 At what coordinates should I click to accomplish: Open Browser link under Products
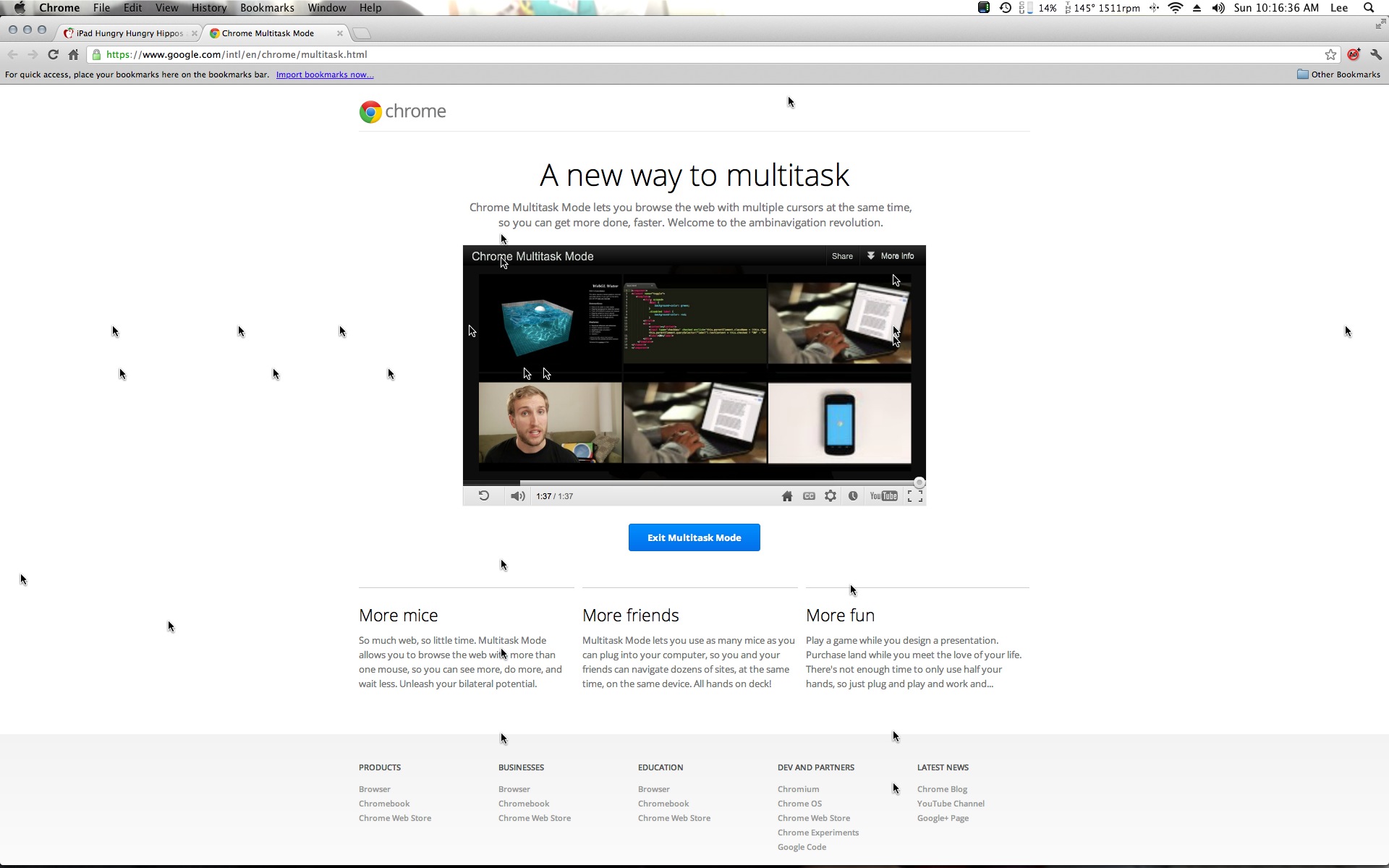pos(375,789)
